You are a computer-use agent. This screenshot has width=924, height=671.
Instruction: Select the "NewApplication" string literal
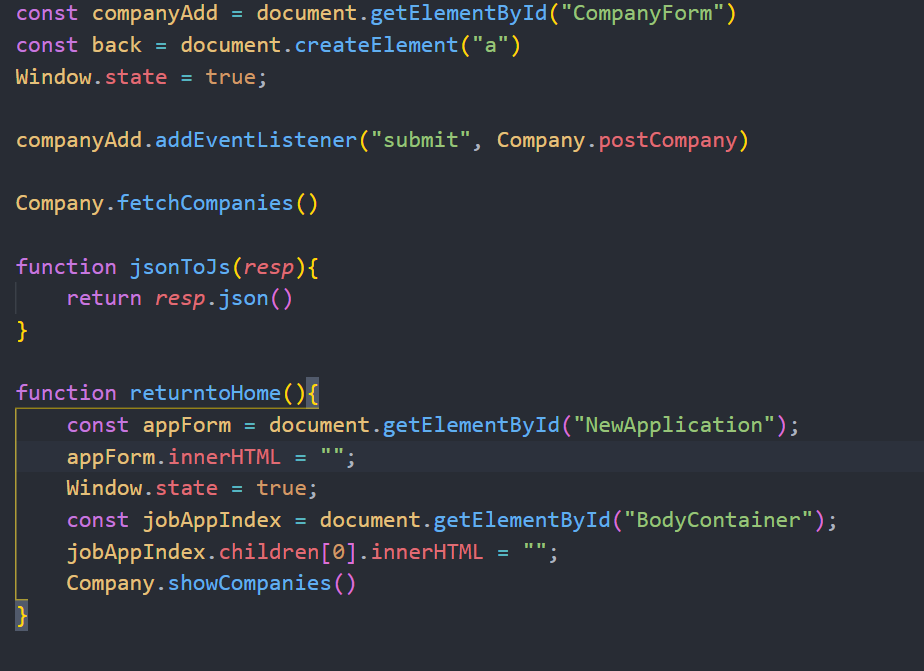click(672, 424)
